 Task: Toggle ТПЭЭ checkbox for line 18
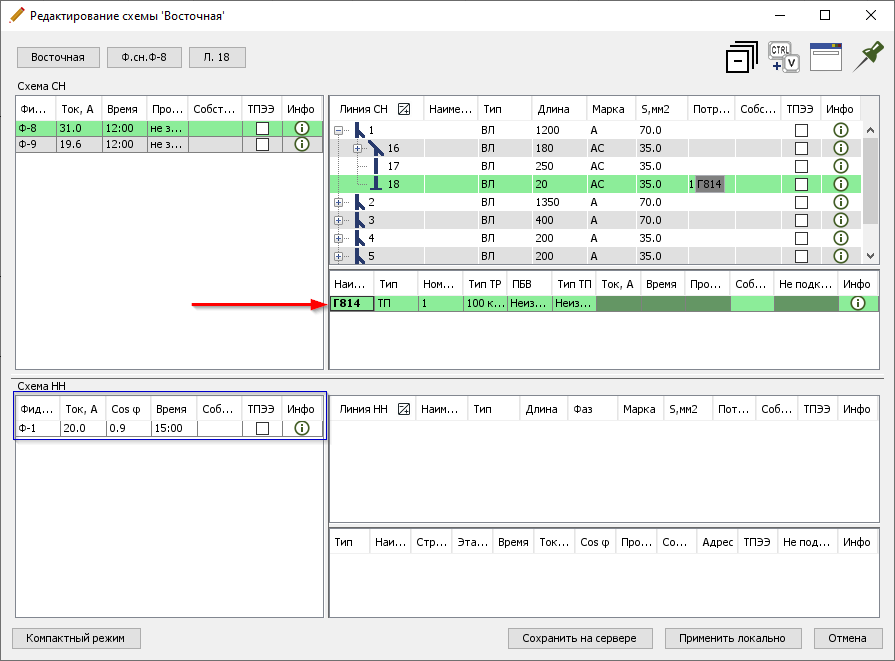tap(801, 184)
